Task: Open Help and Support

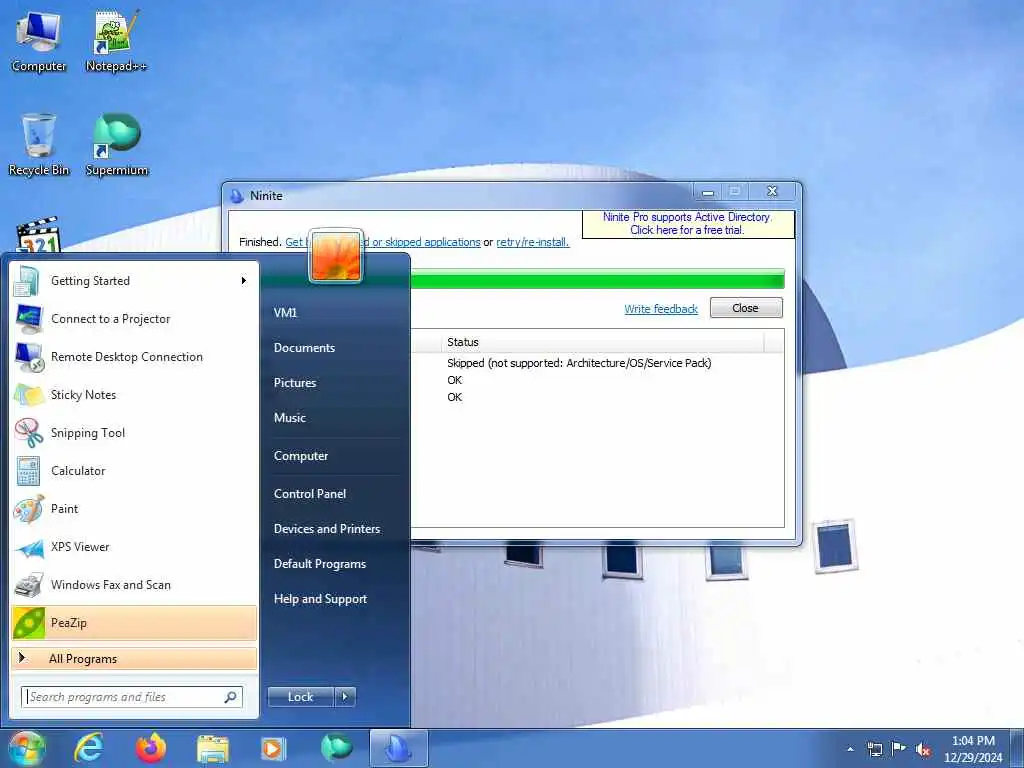Action: [x=320, y=599]
